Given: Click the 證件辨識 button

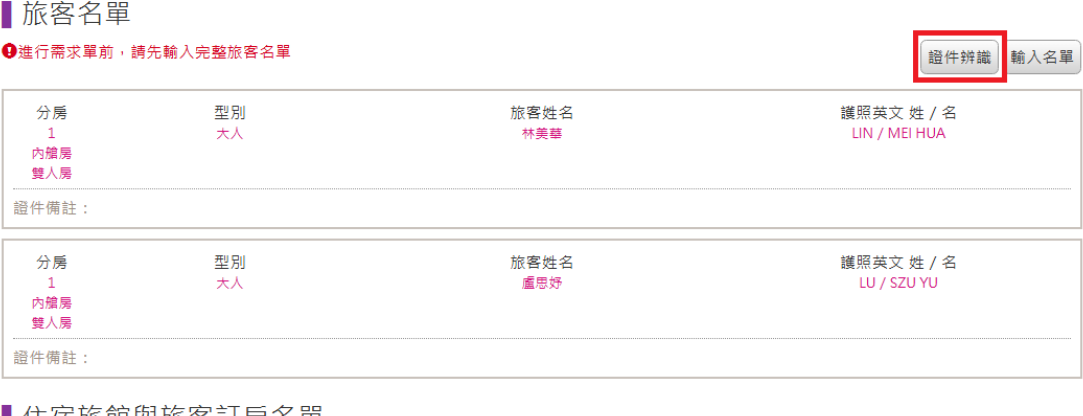Looking at the screenshot, I should tap(960, 57).
